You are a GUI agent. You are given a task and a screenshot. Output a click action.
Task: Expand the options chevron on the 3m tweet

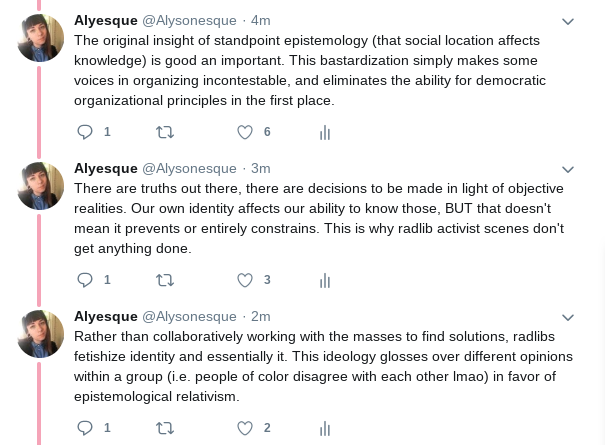[568, 169]
